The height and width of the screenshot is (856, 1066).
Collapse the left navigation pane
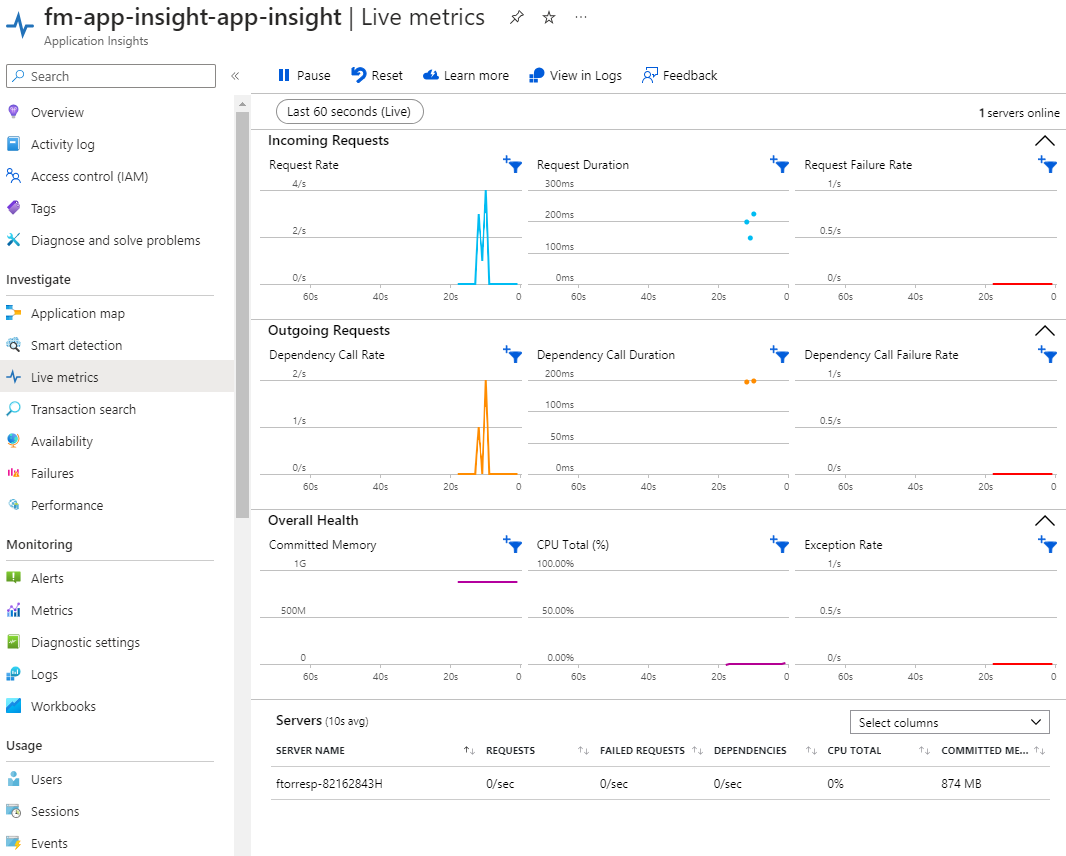[x=234, y=74]
